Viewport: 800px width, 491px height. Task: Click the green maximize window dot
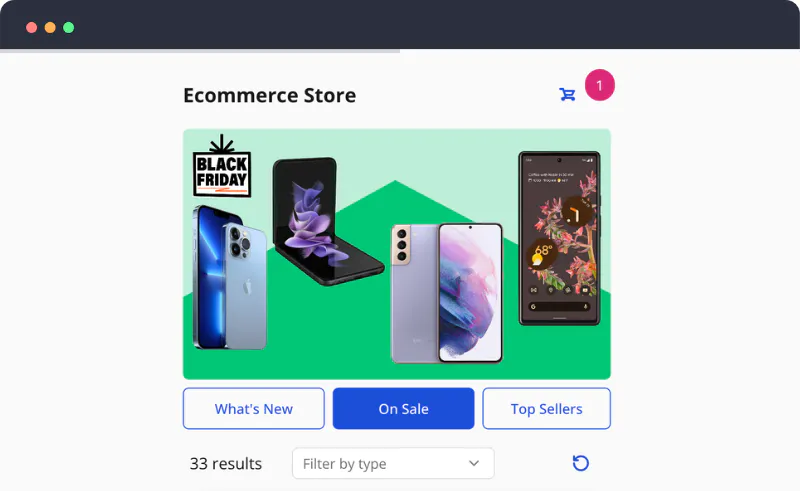click(x=68, y=28)
